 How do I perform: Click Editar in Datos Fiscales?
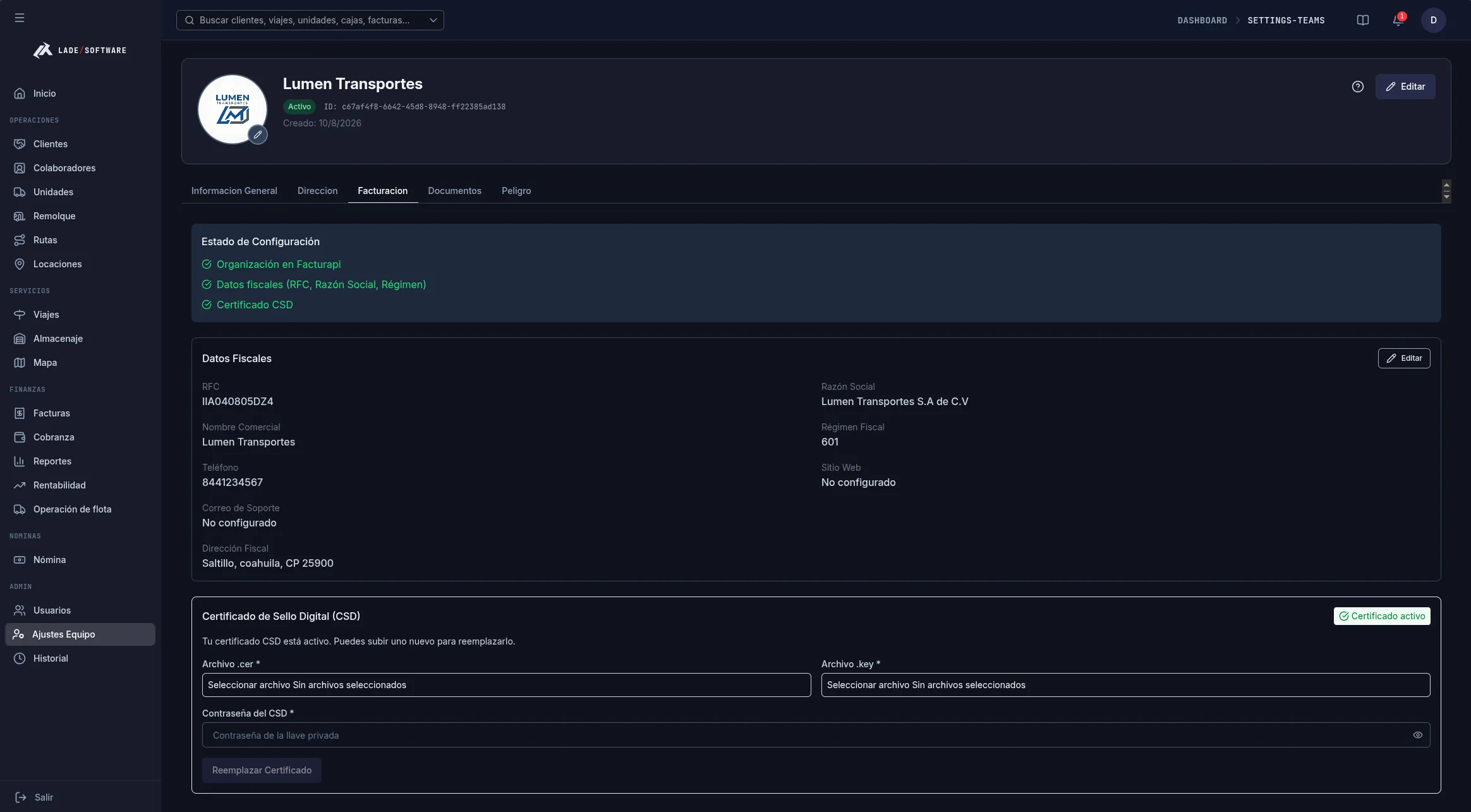[1404, 358]
